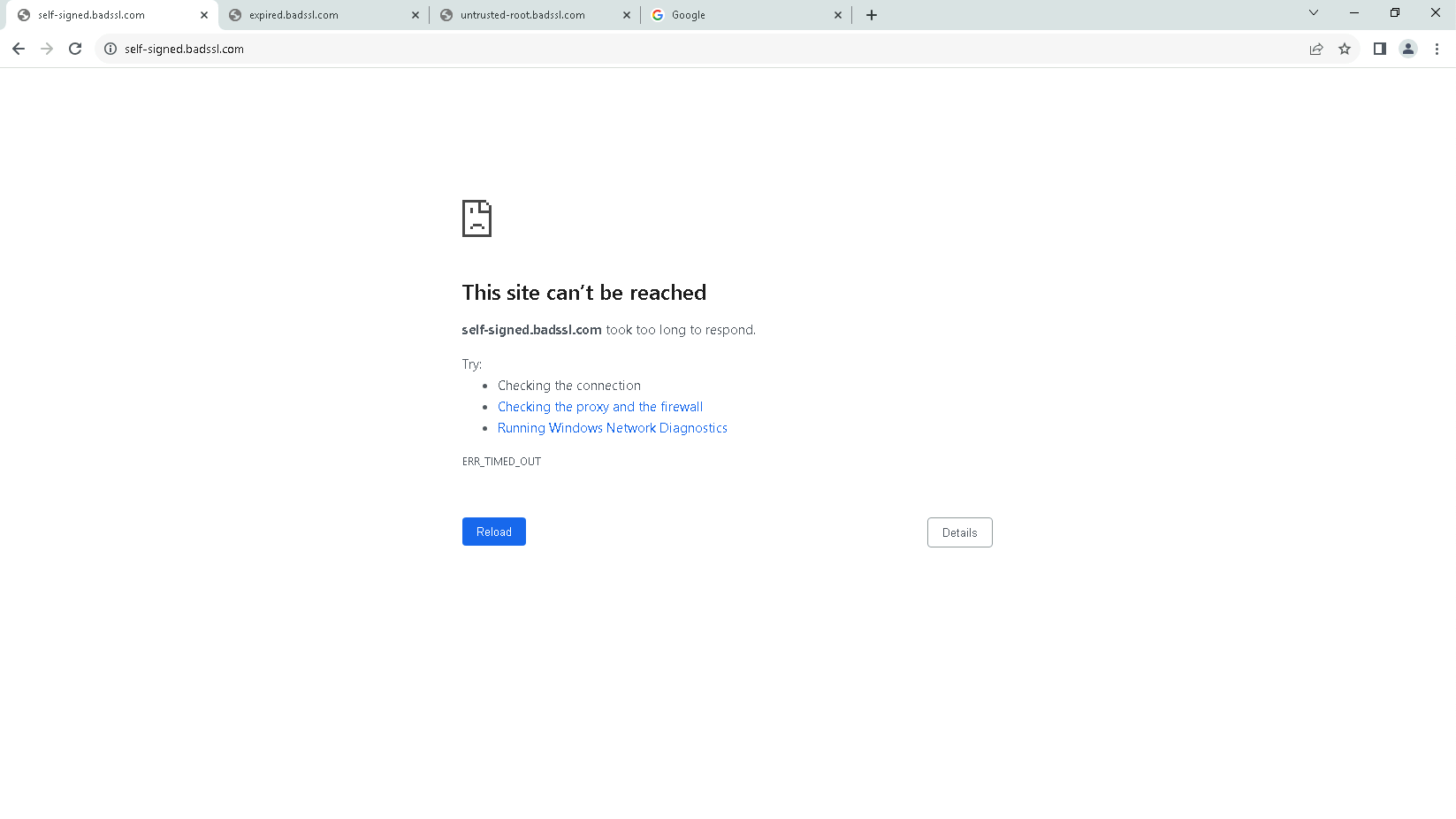Image resolution: width=1456 pixels, height=819 pixels.
Task: View site information icon in address bar
Action: click(111, 49)
